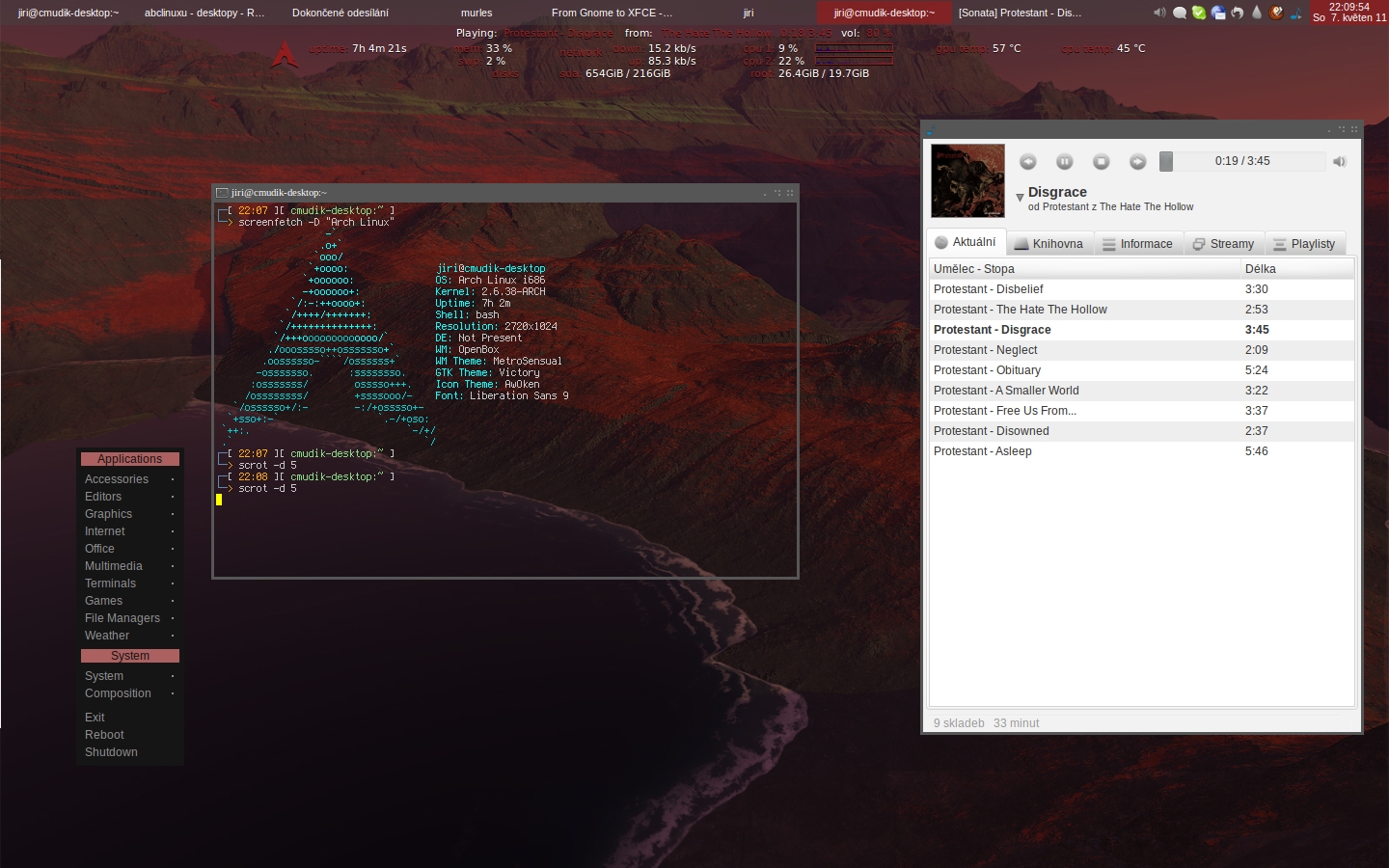1389x868 pixels.
Task: Switch to the jiri taskbar window
Action: (749, 13)
